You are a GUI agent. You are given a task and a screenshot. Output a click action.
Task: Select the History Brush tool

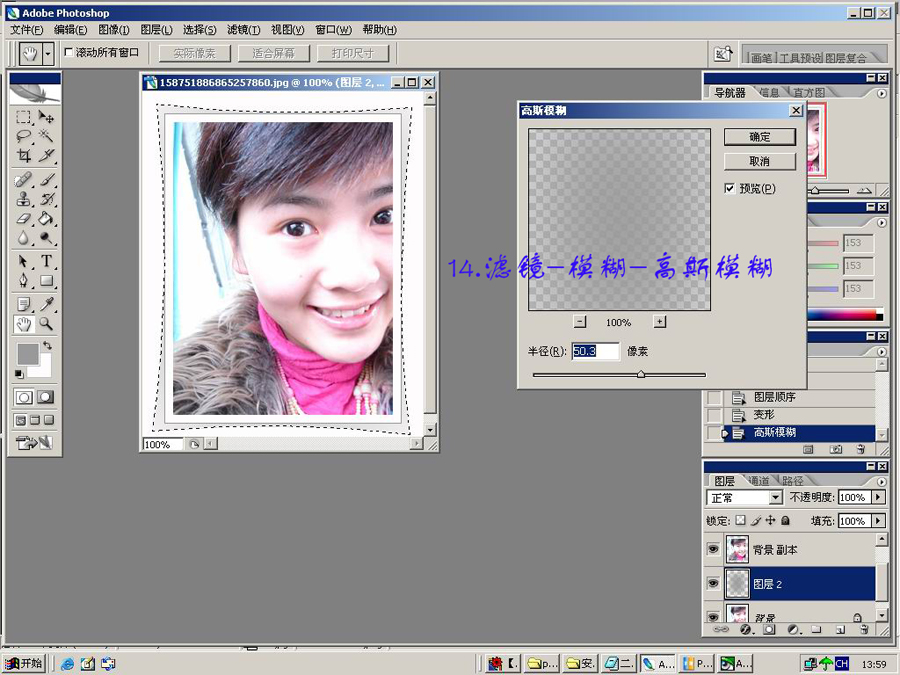pyautogui.click(x=46, y=199)
